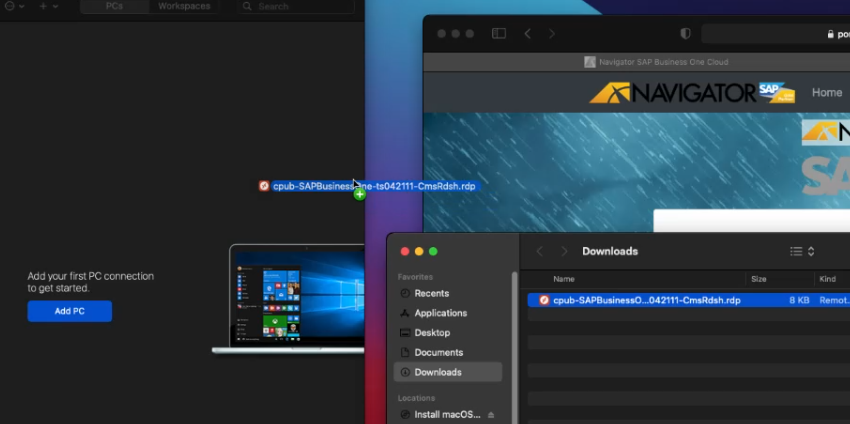Screen dimensions: 850x424
Task: Open Applications in Finder sidebar
Action: click(x=441, y=313)
